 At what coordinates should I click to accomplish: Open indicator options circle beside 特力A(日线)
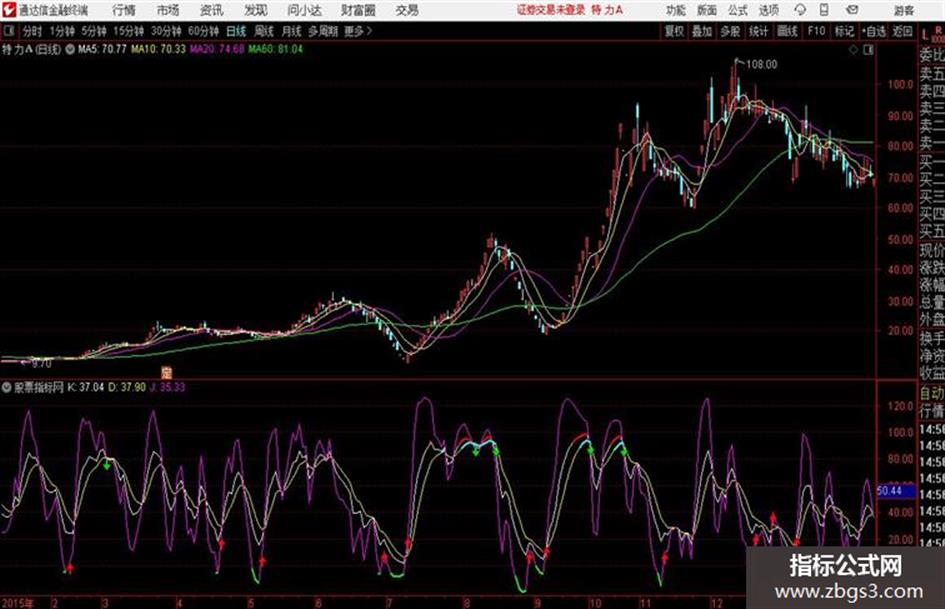[x=70, y=49]
